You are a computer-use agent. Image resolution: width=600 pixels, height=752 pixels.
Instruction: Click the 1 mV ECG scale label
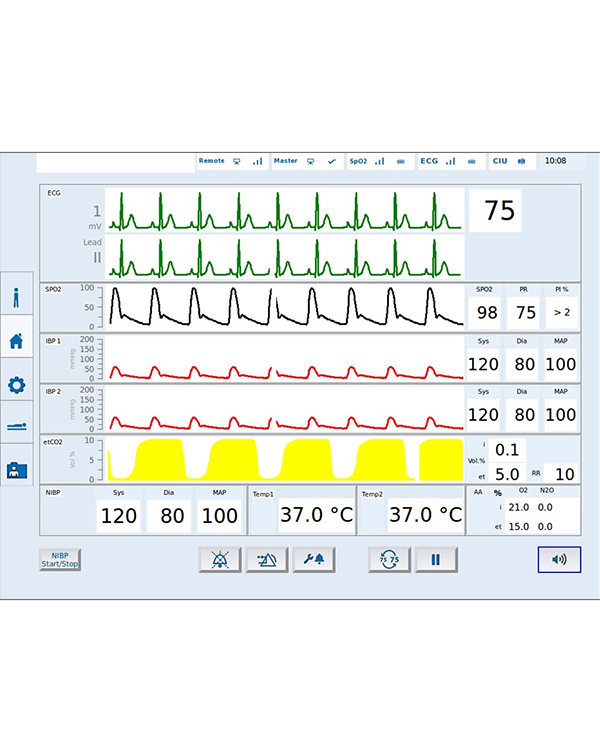click(x=95, y=217)
